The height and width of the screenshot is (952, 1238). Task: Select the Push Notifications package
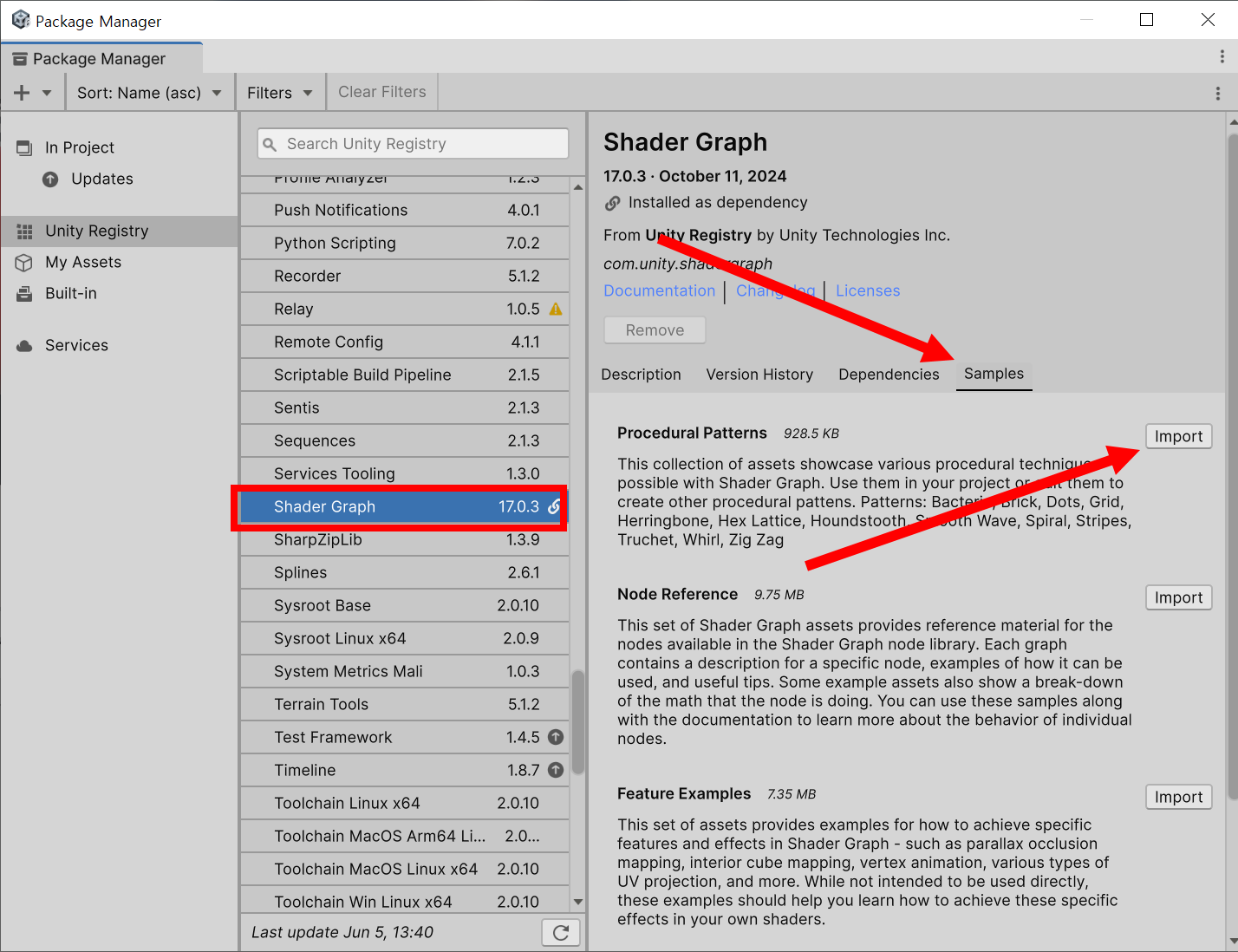pyautogui.click(x=404, y=210)
